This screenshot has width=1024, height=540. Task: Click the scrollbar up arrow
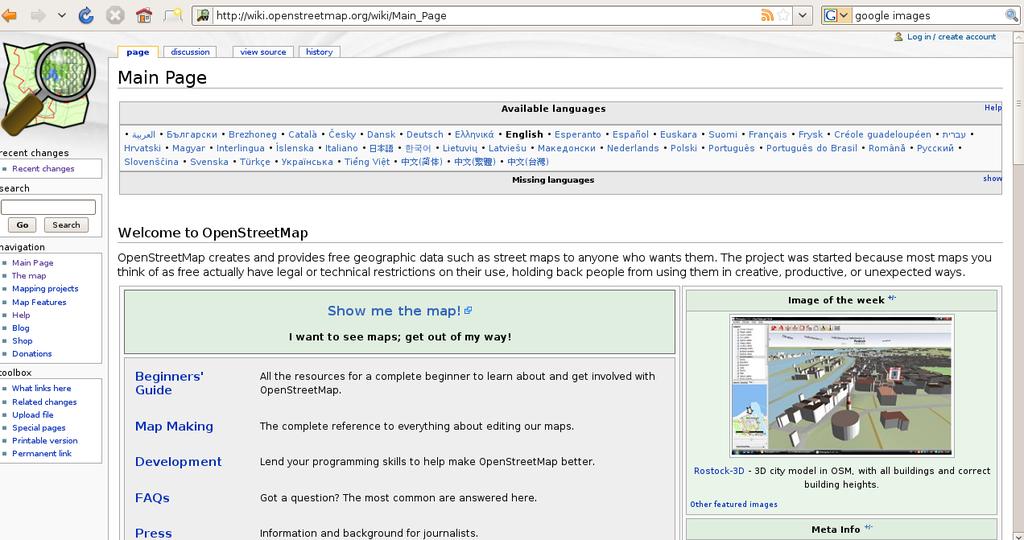tap(1018, 38)
